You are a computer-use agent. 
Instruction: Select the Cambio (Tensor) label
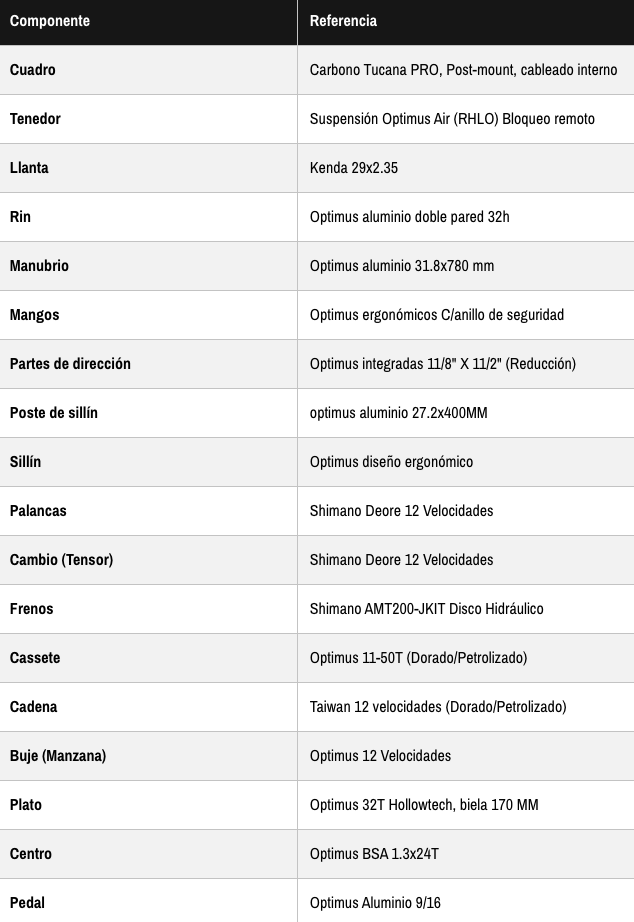61,560
